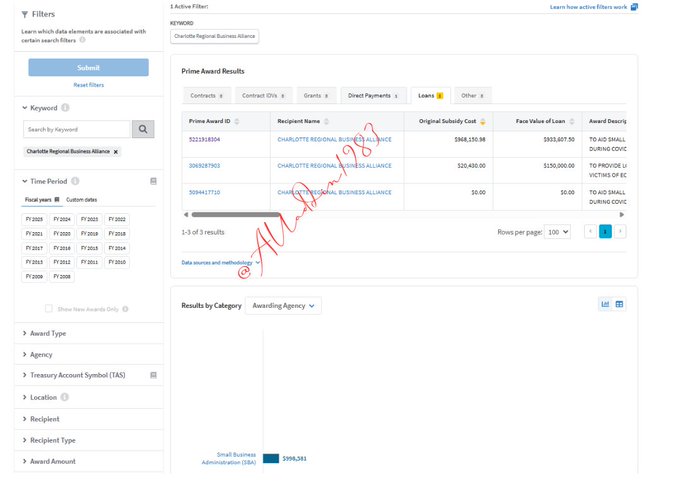Click the keyword search magnifier button
The width and height of the screenshot is (680, 487).
[x=144, y=129]
